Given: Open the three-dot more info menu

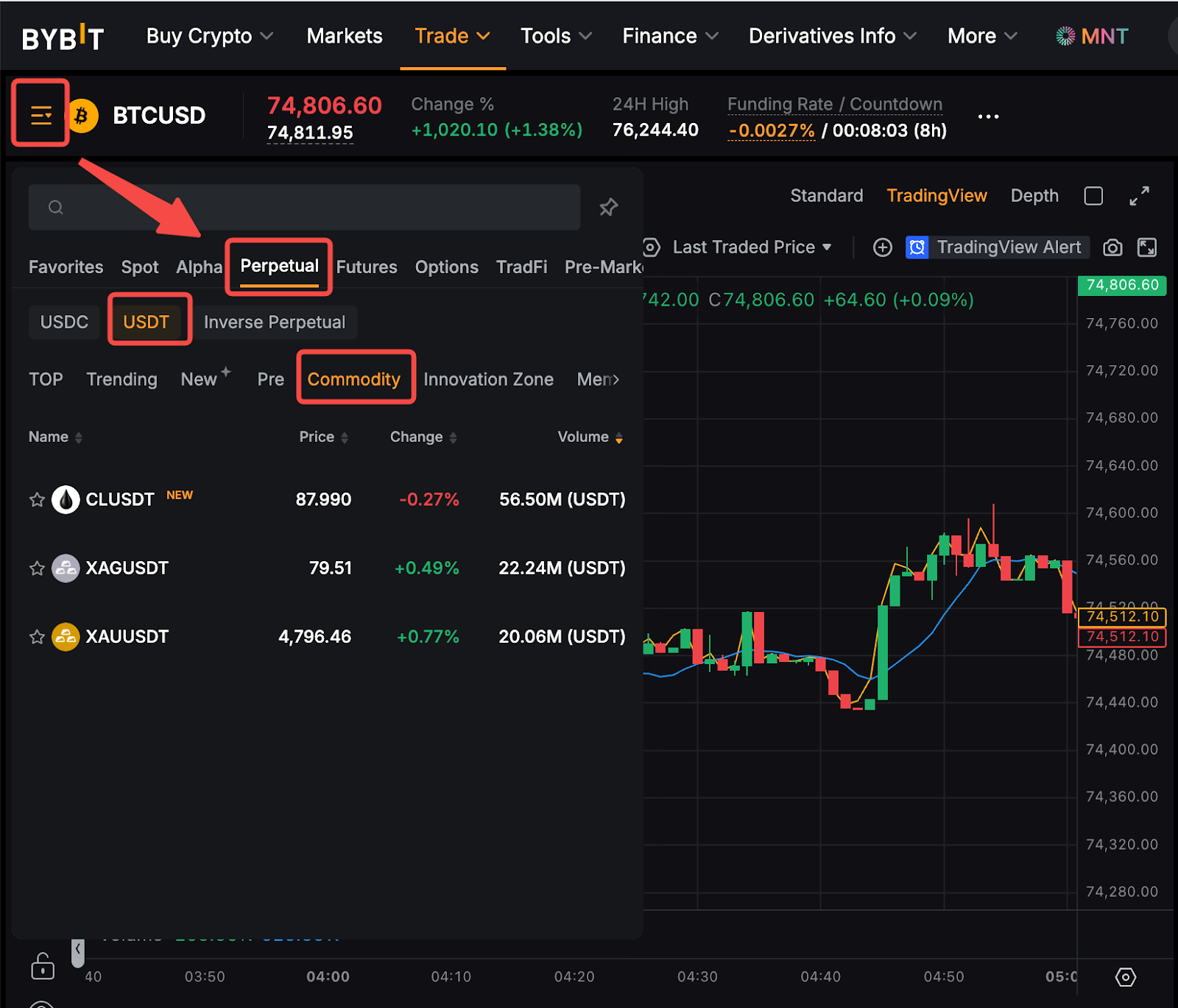Looking at the screenshot, I should (988, 116).
